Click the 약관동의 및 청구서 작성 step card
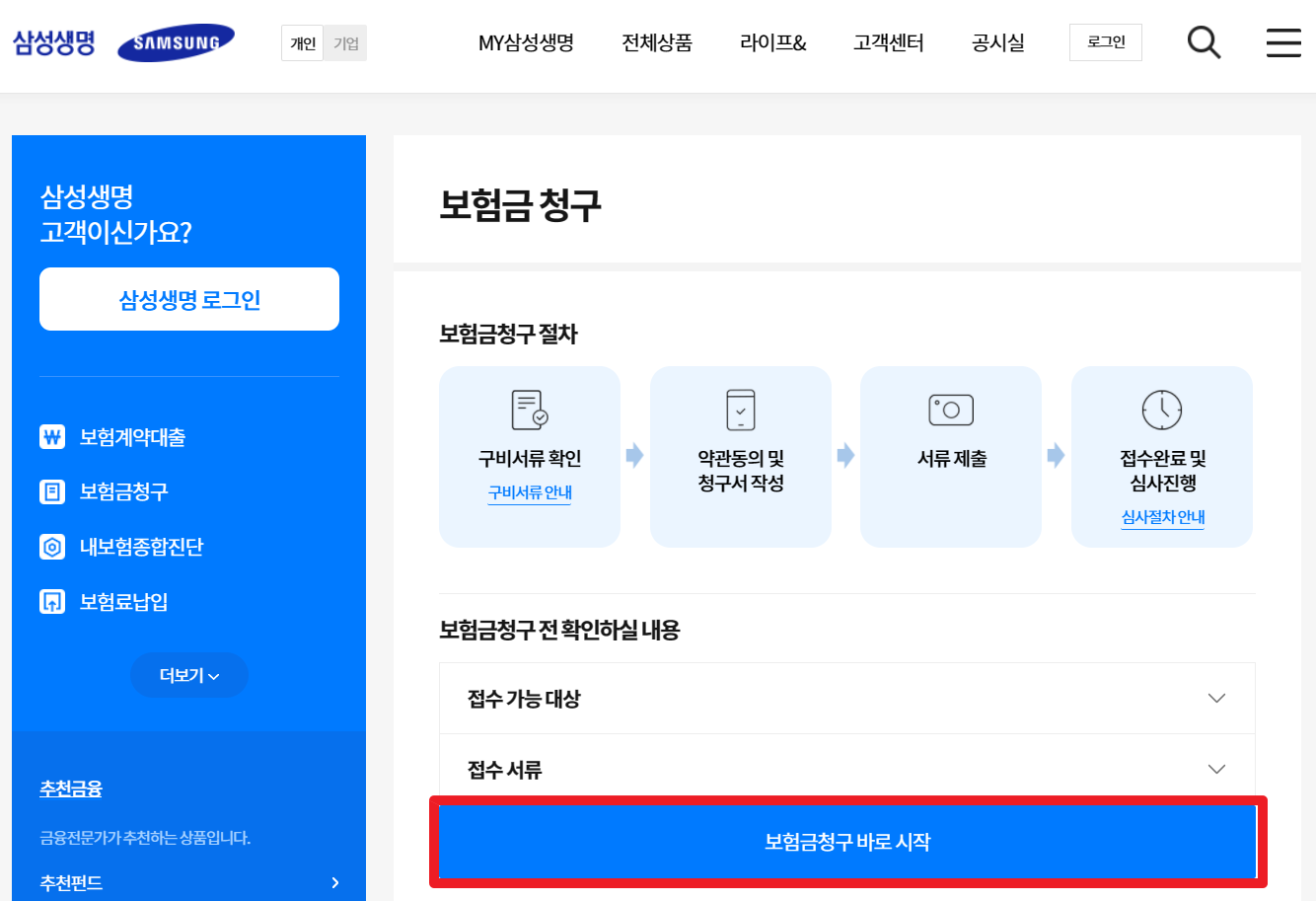The image size is (1316, 901). [741, 457]
